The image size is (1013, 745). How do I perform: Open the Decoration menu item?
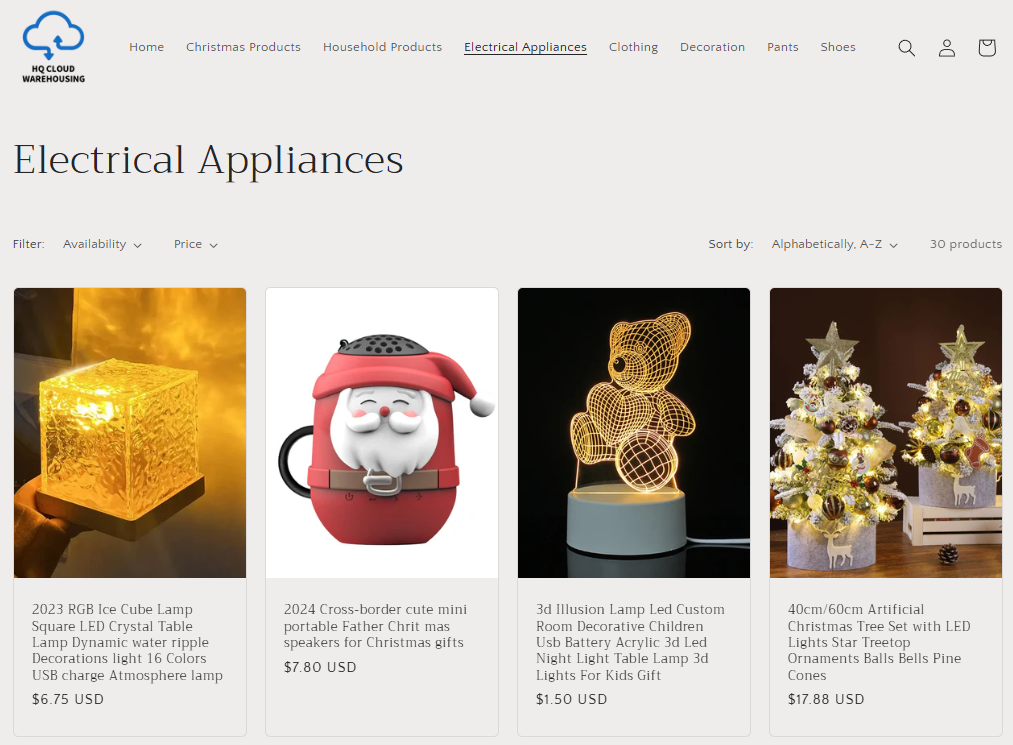coord(713,47)
